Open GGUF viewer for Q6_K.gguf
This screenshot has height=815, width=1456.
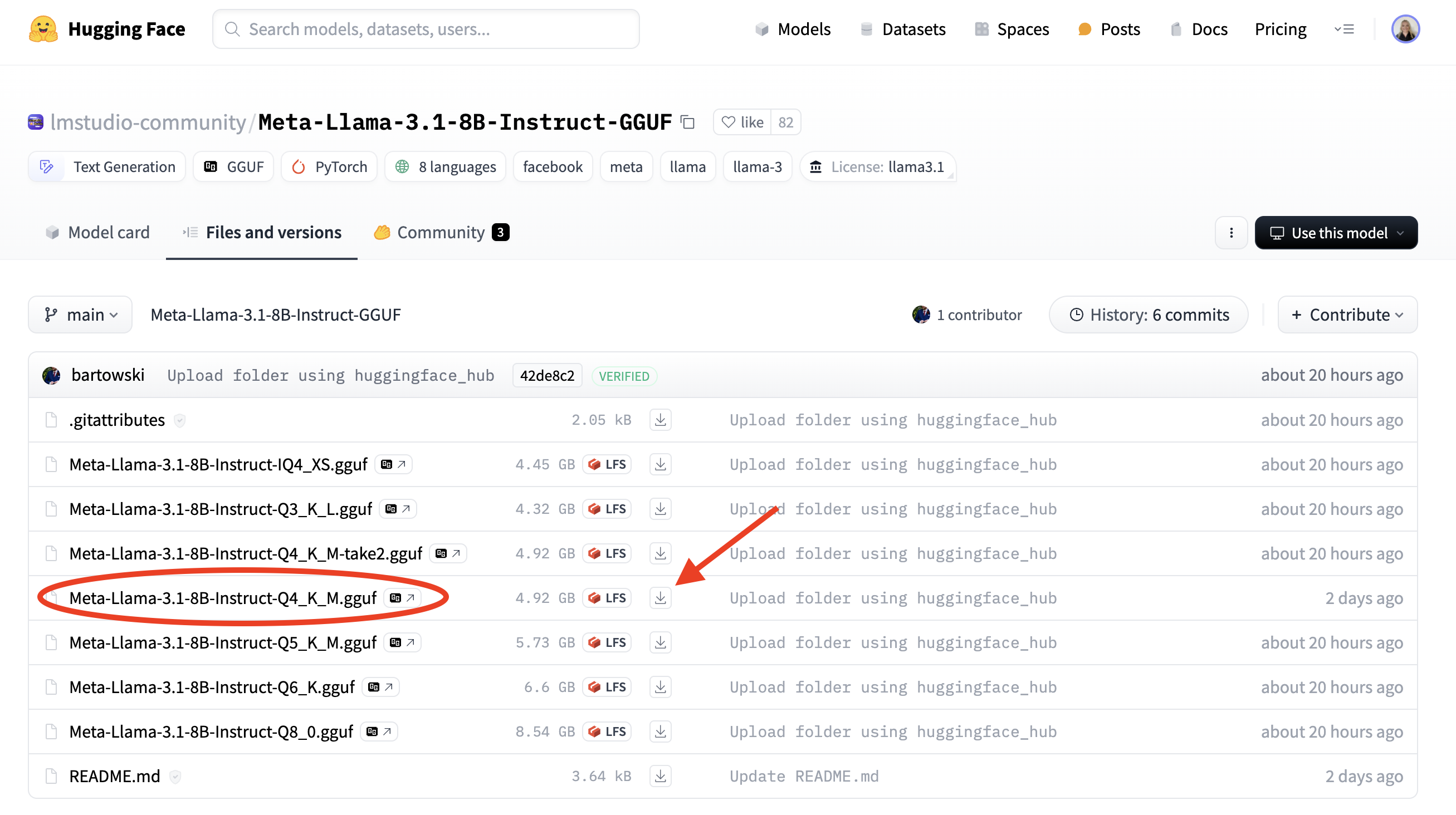(381, 688)
